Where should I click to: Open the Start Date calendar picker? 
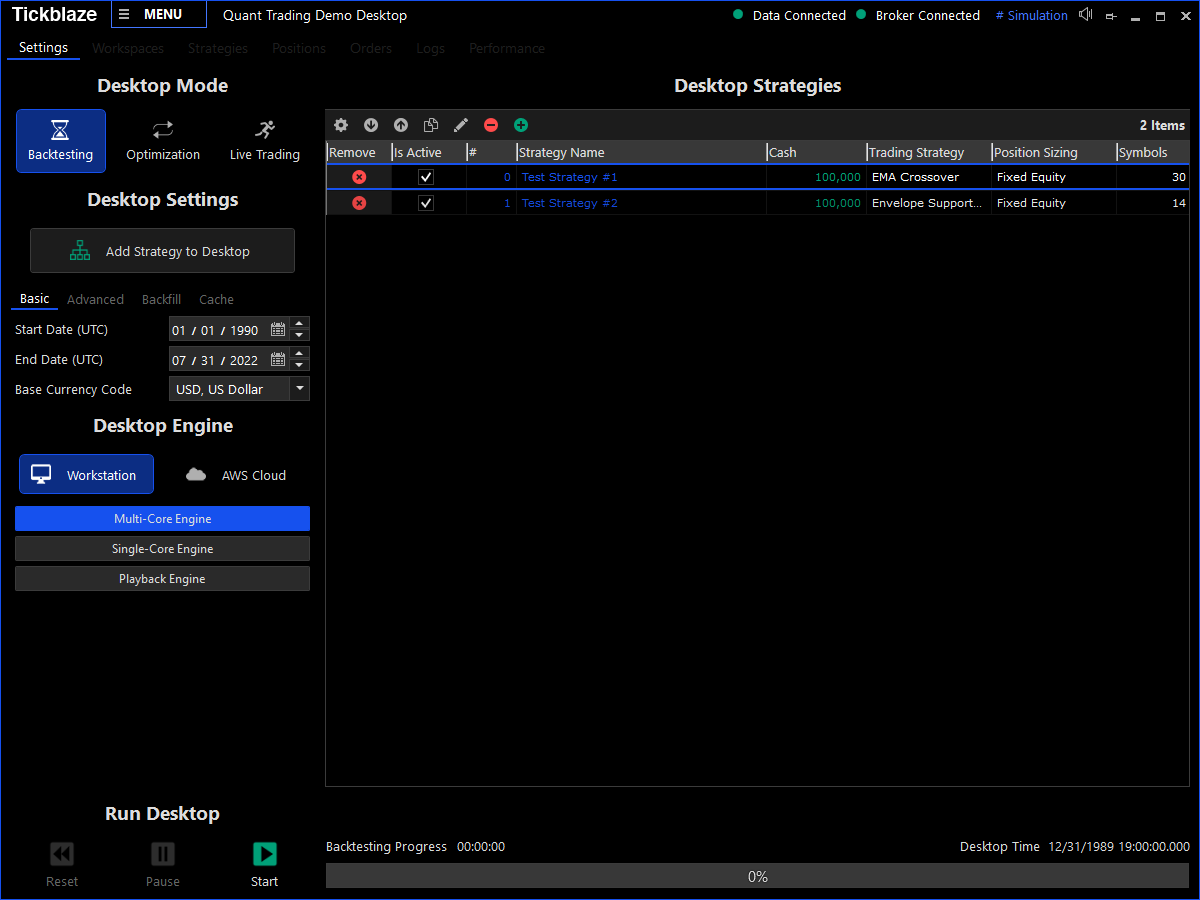click(277, 329)
